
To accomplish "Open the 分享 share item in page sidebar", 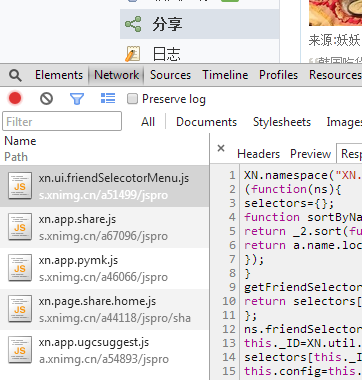I will [x=199, y=24].
